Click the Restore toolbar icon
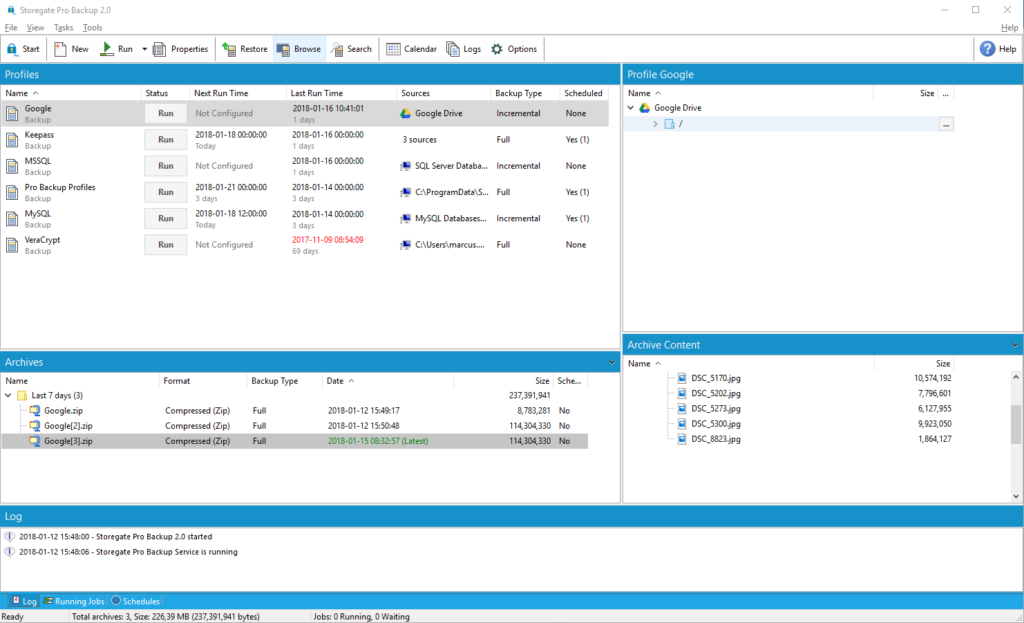 pos(245,49)
